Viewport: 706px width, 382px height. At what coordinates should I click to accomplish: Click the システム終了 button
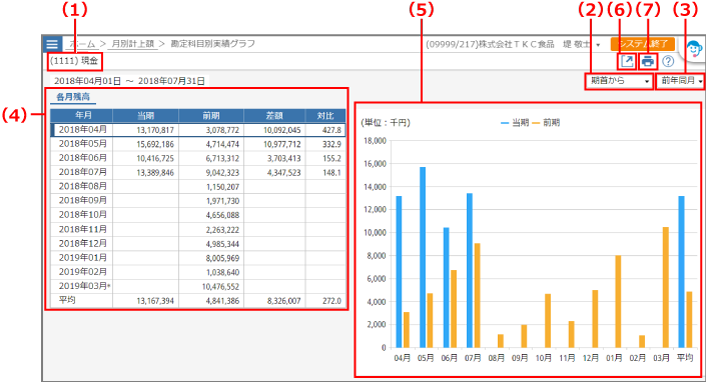pyautogui.click(x=643, y=44)
